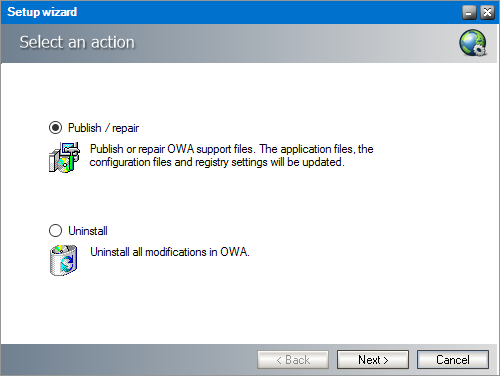Click the greyed-out < Back button
The height and width of the screenshot is (376, 500).
coord(293,360)
